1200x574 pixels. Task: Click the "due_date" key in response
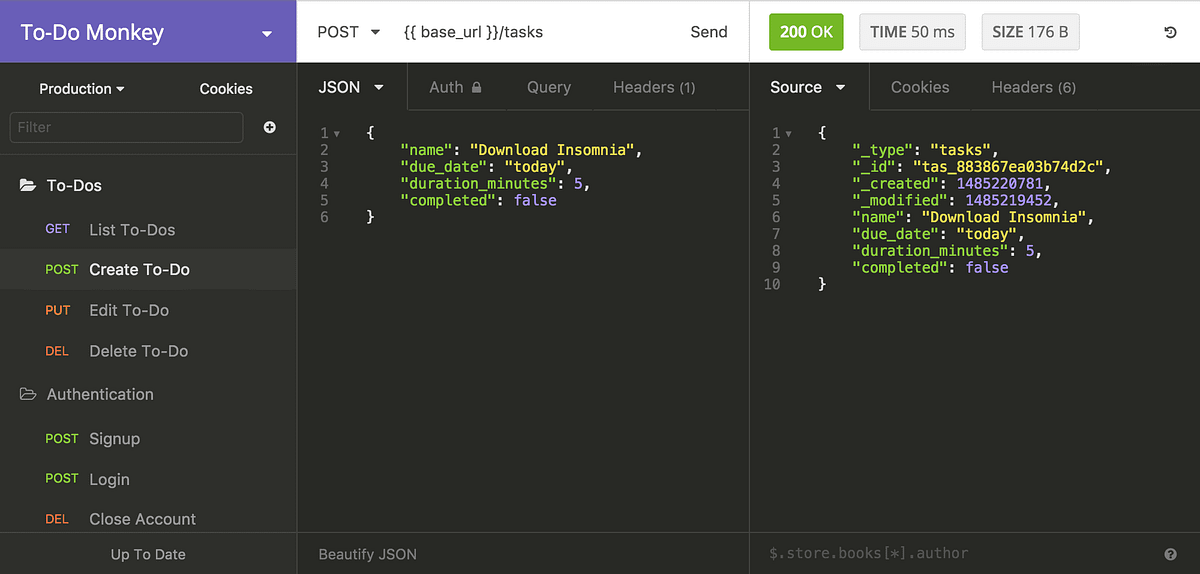click(x=894, y=234)
